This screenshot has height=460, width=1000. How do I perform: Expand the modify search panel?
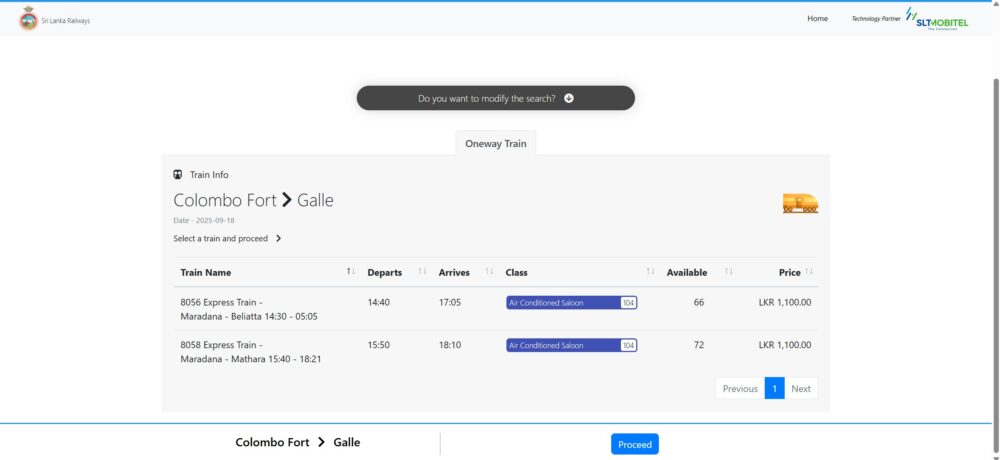495,98
